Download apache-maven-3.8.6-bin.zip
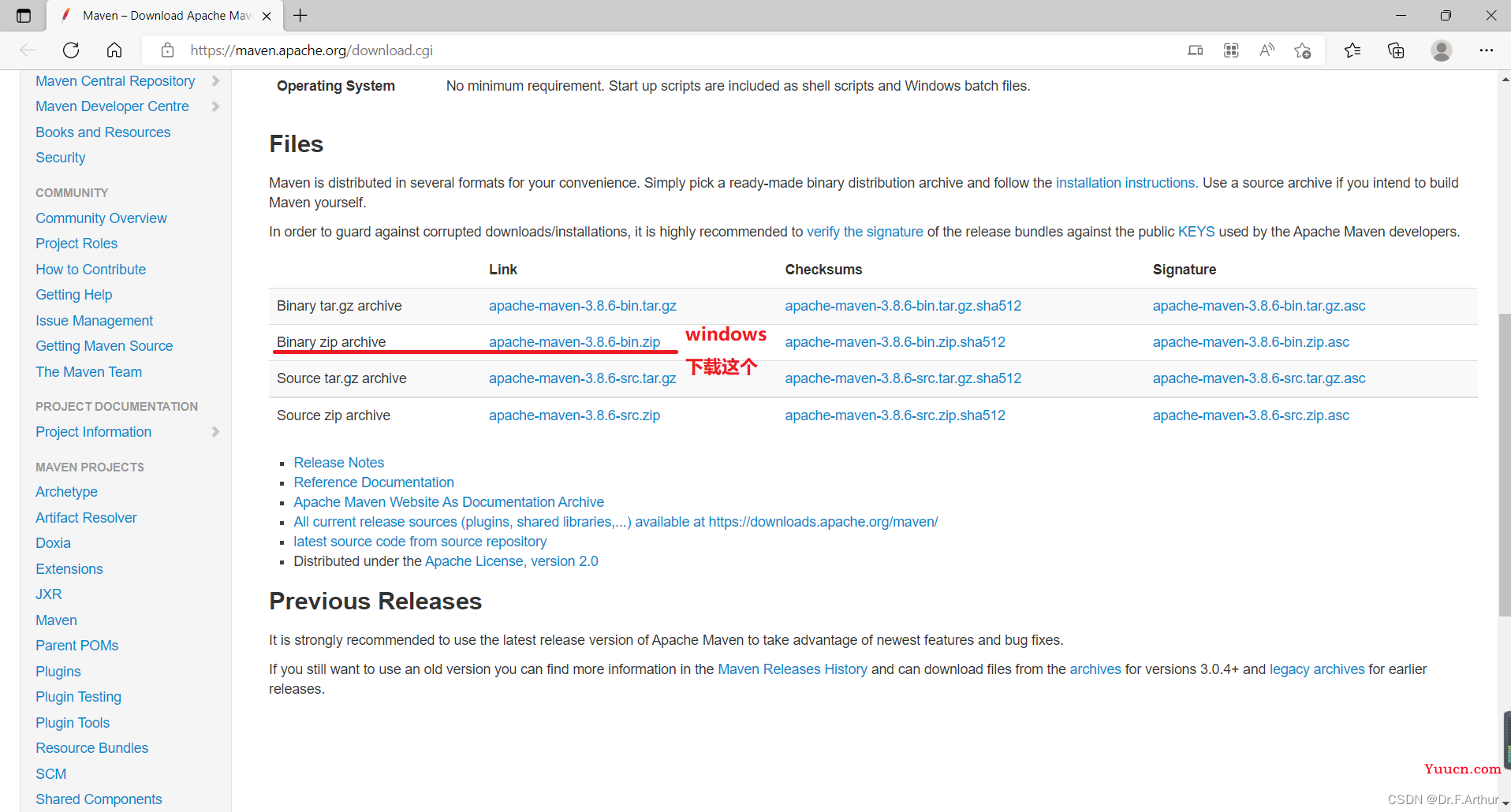 tap(574, 342)
